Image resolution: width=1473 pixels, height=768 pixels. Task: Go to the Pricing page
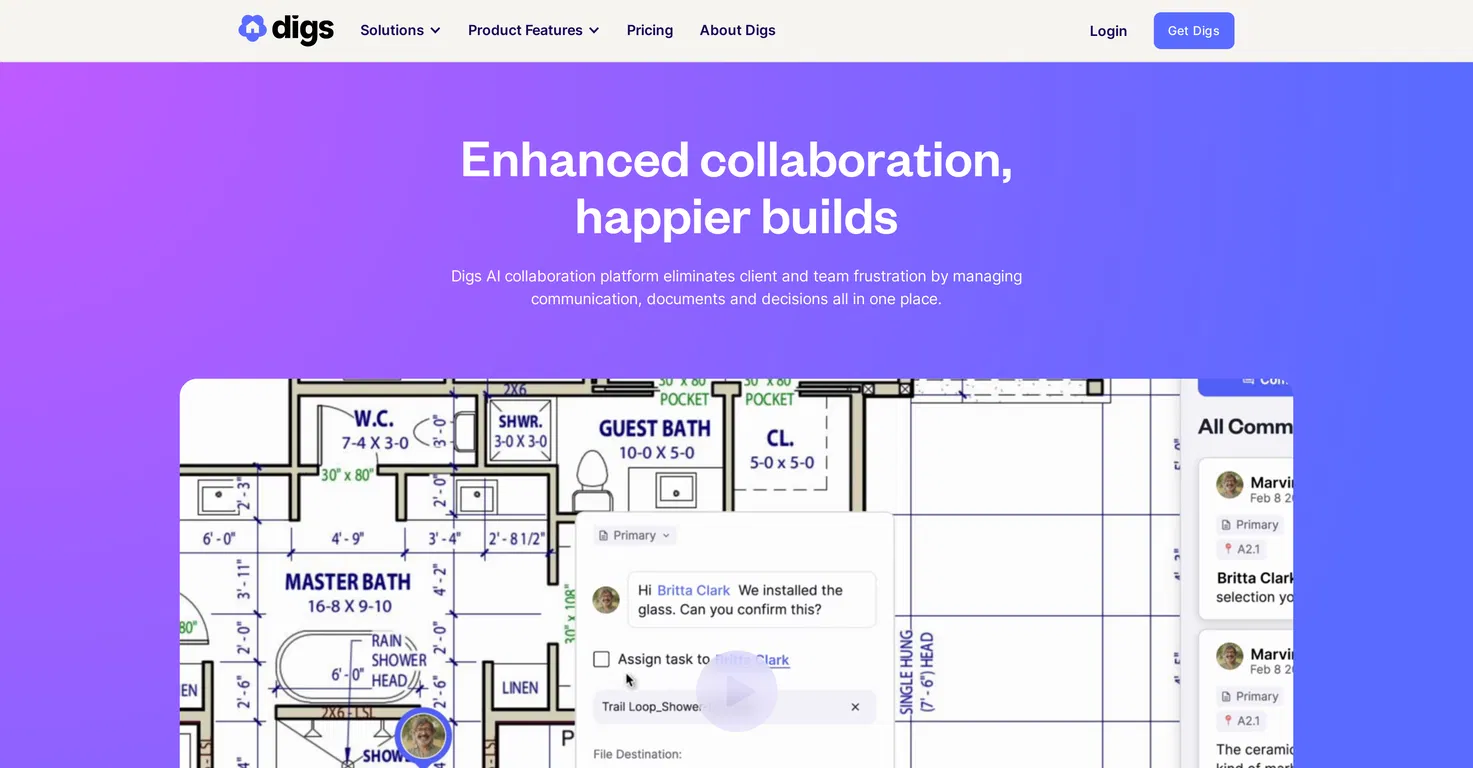[x=650, y=30]
